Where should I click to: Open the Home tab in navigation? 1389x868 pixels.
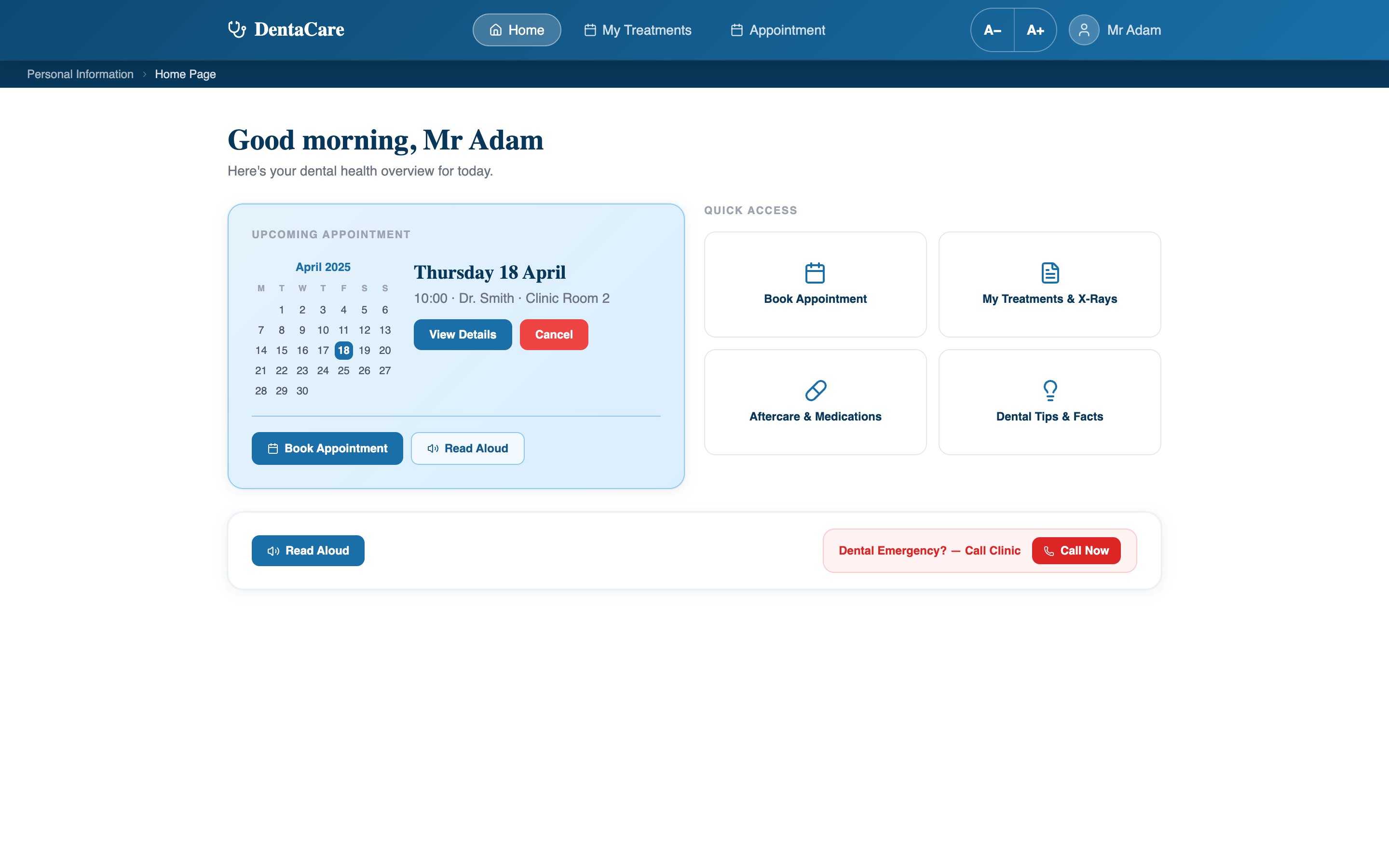point(517,30)
